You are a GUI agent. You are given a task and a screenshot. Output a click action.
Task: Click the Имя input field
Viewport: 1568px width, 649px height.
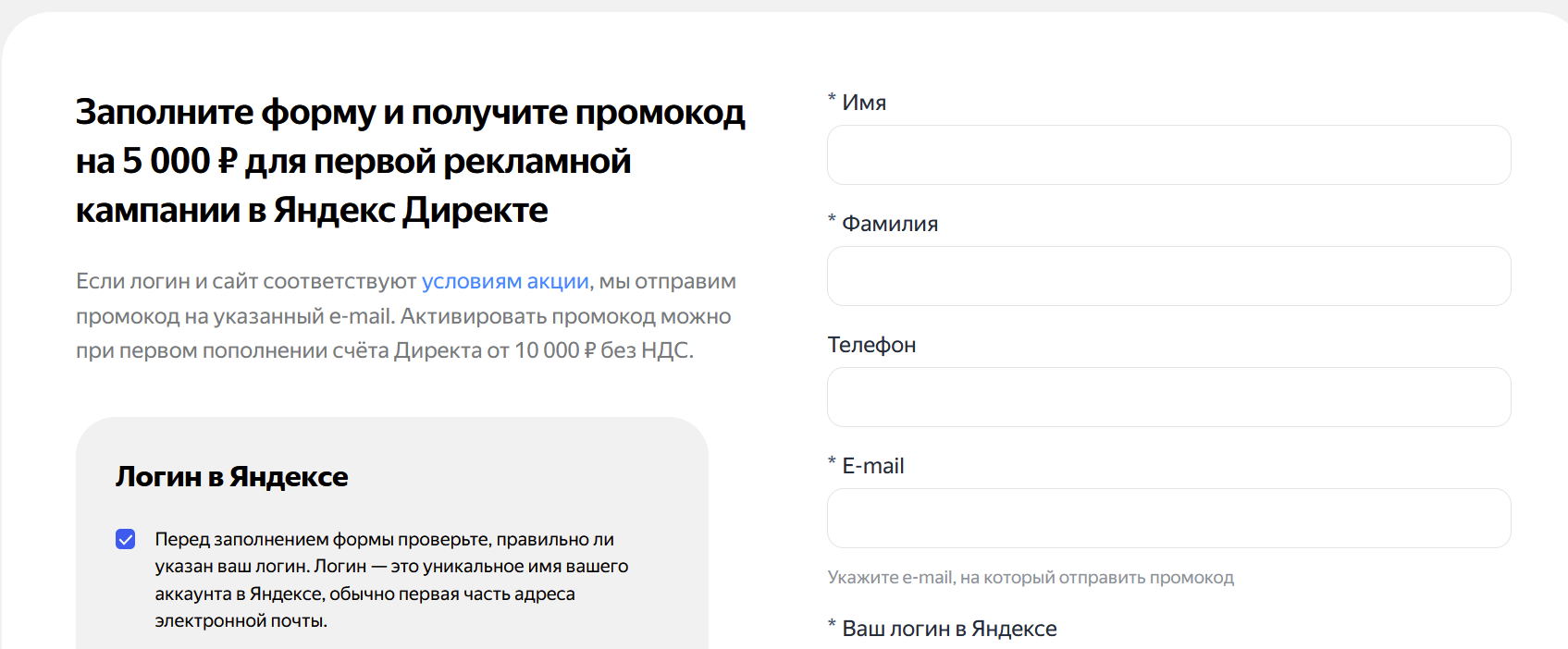(x=1168, y=154)
